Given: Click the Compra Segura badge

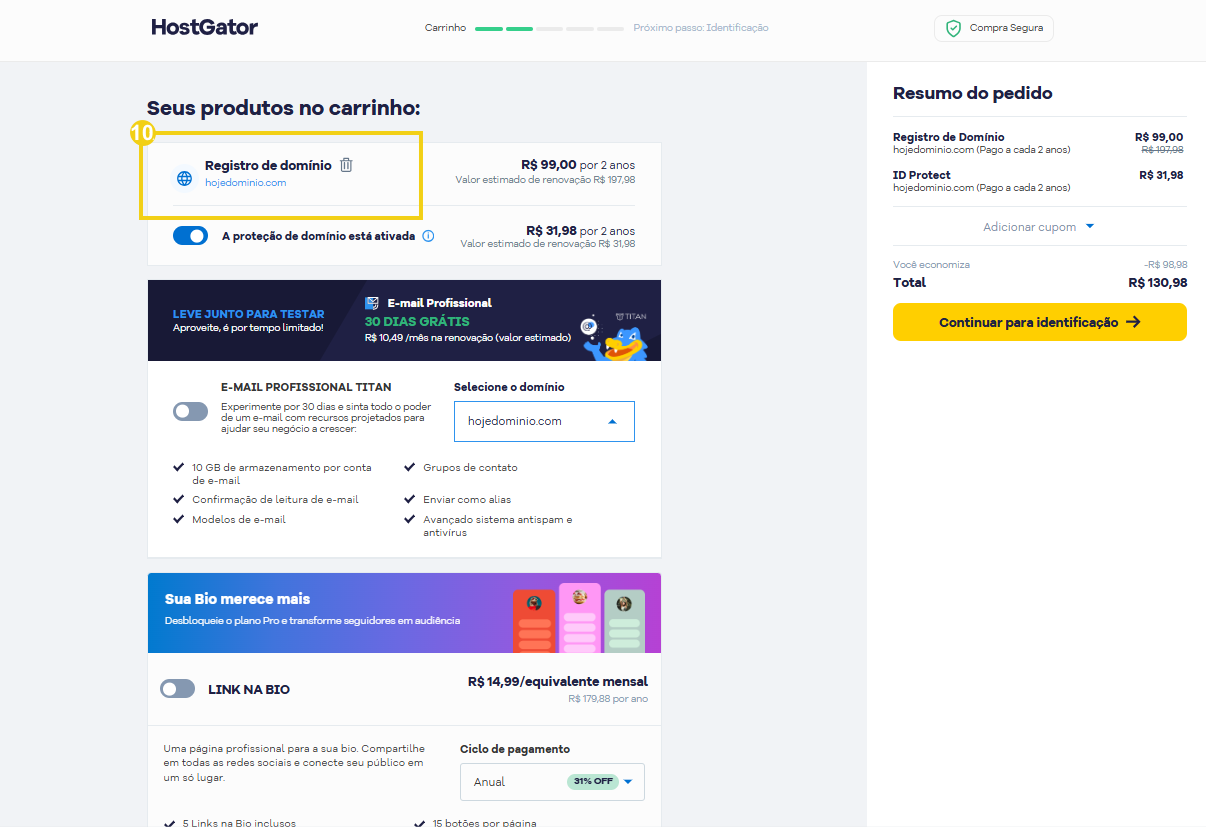Looking at the screenshot, I should pos(994,28).
